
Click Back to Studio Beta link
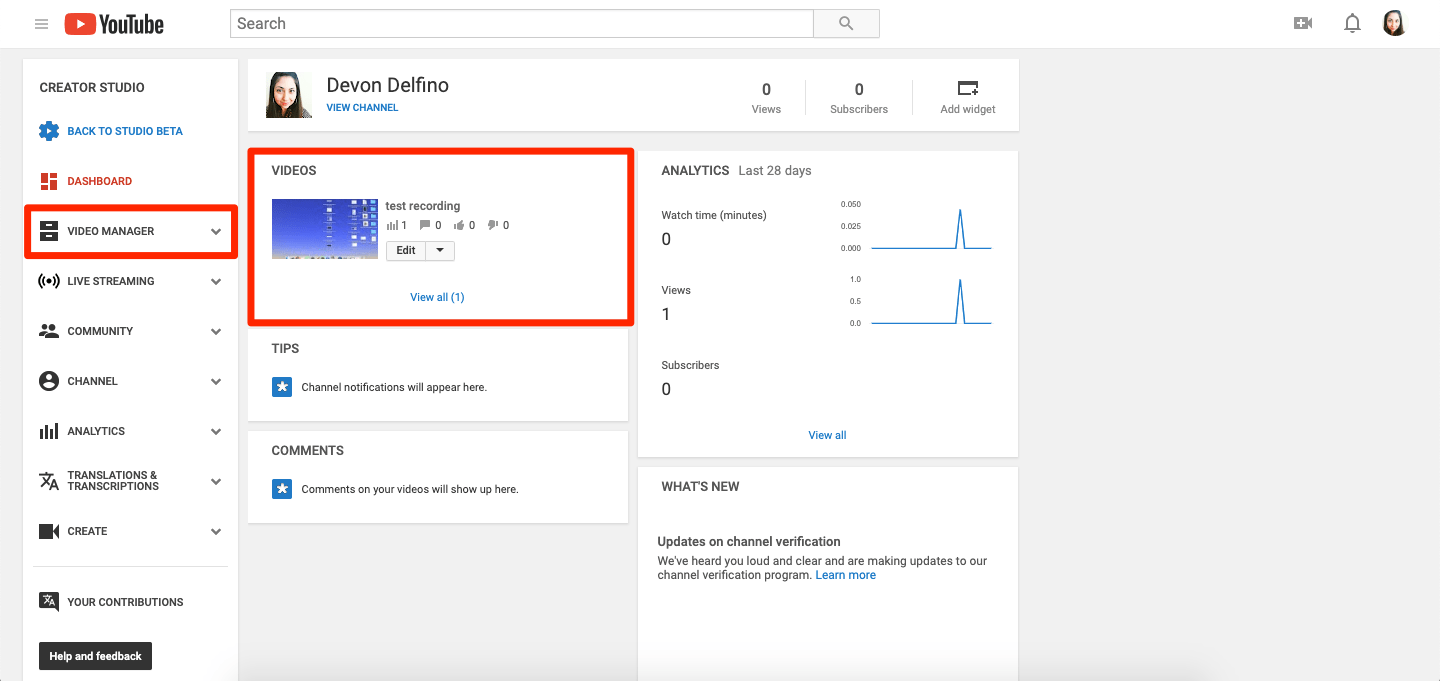pyautogui.click(x=125, y=131)
